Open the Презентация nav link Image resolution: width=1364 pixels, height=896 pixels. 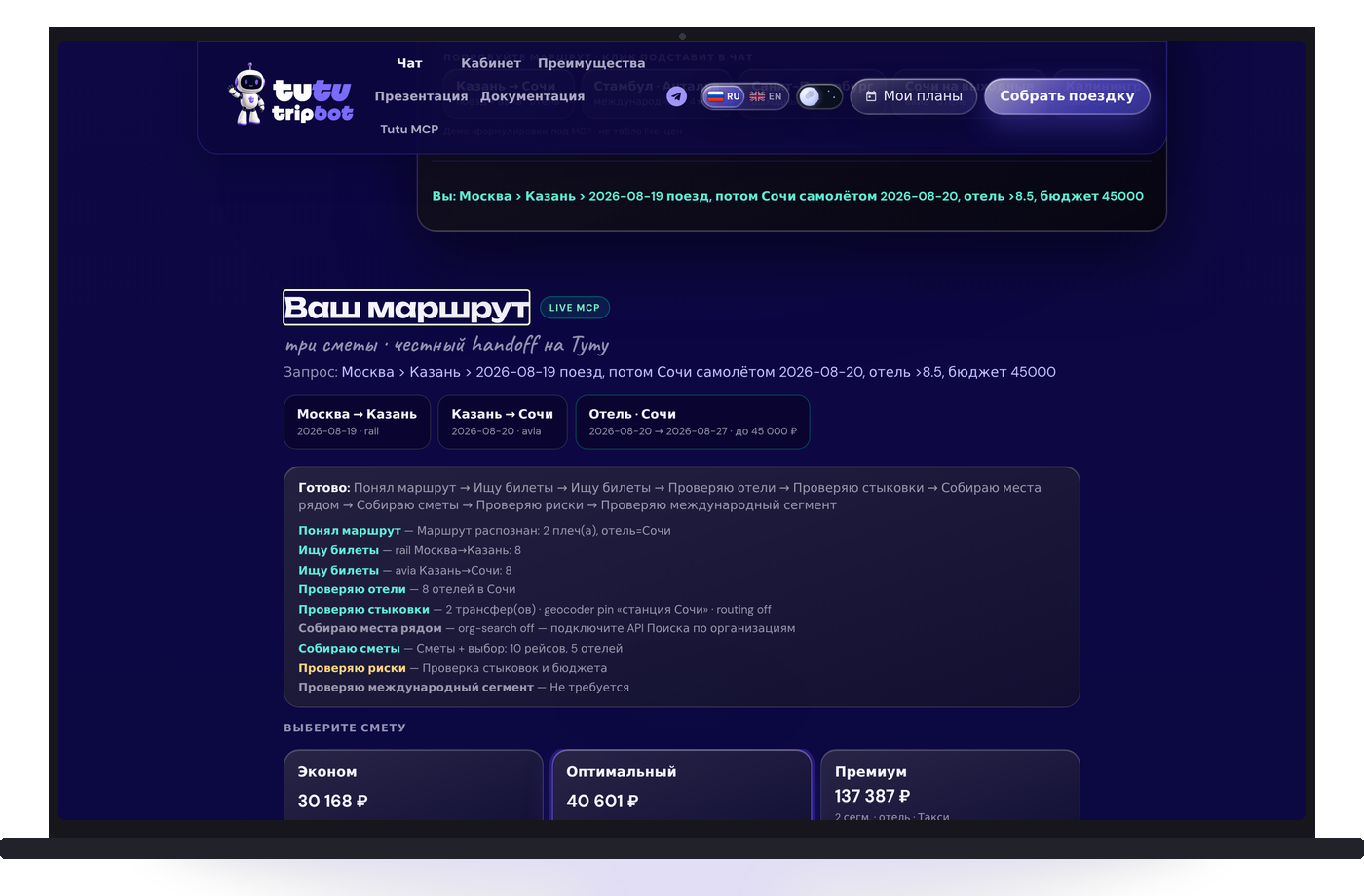click(421, 96)
